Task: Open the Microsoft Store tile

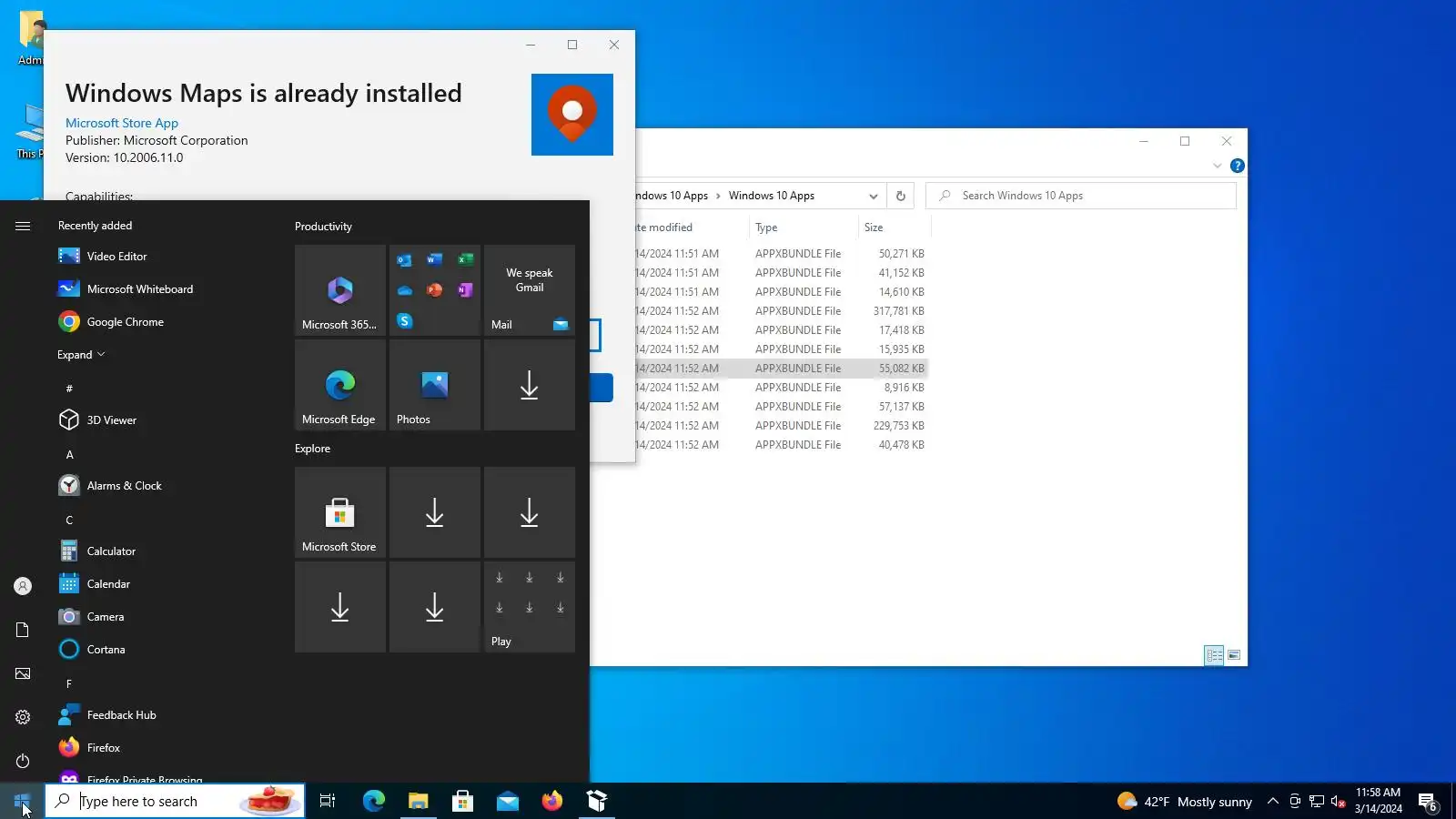Action: pos(340,512)
